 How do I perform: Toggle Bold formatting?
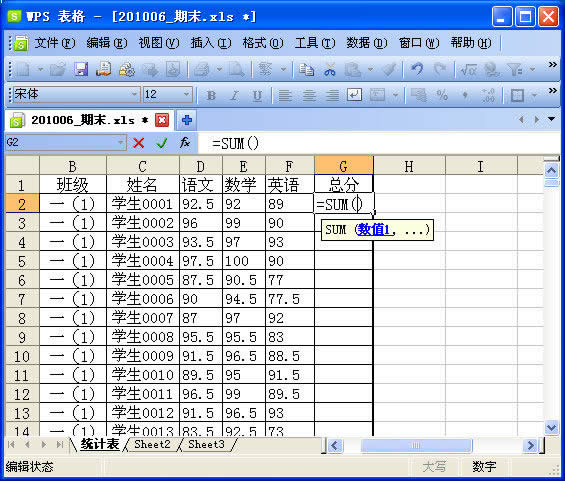point(211,95)
